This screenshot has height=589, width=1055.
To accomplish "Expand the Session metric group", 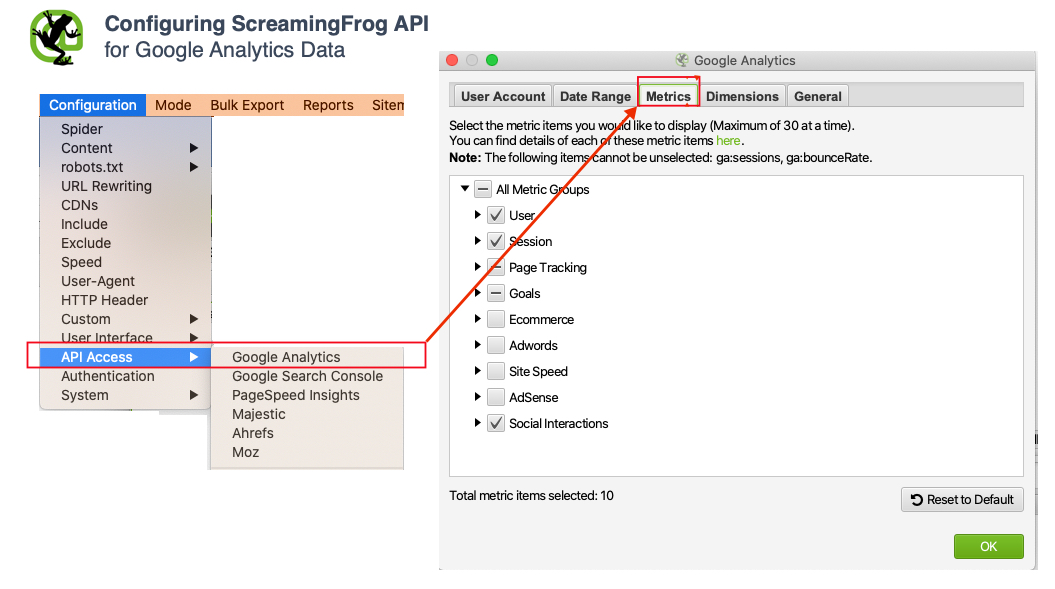I will 478,241.
